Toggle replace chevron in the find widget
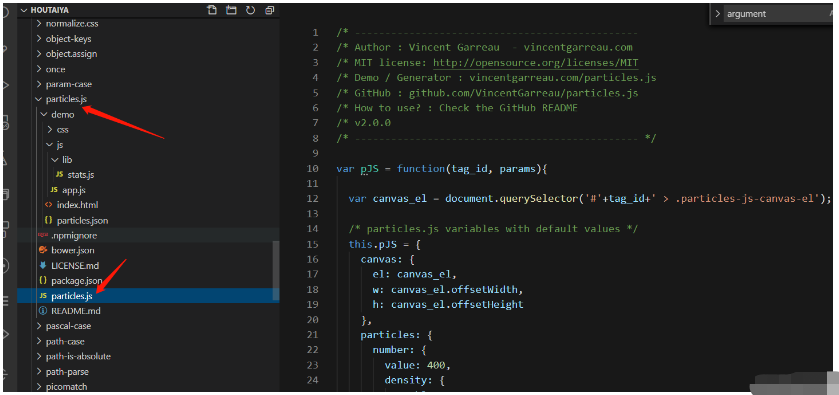The width and height of the screenshot is (839, 395). click(718, 14)
